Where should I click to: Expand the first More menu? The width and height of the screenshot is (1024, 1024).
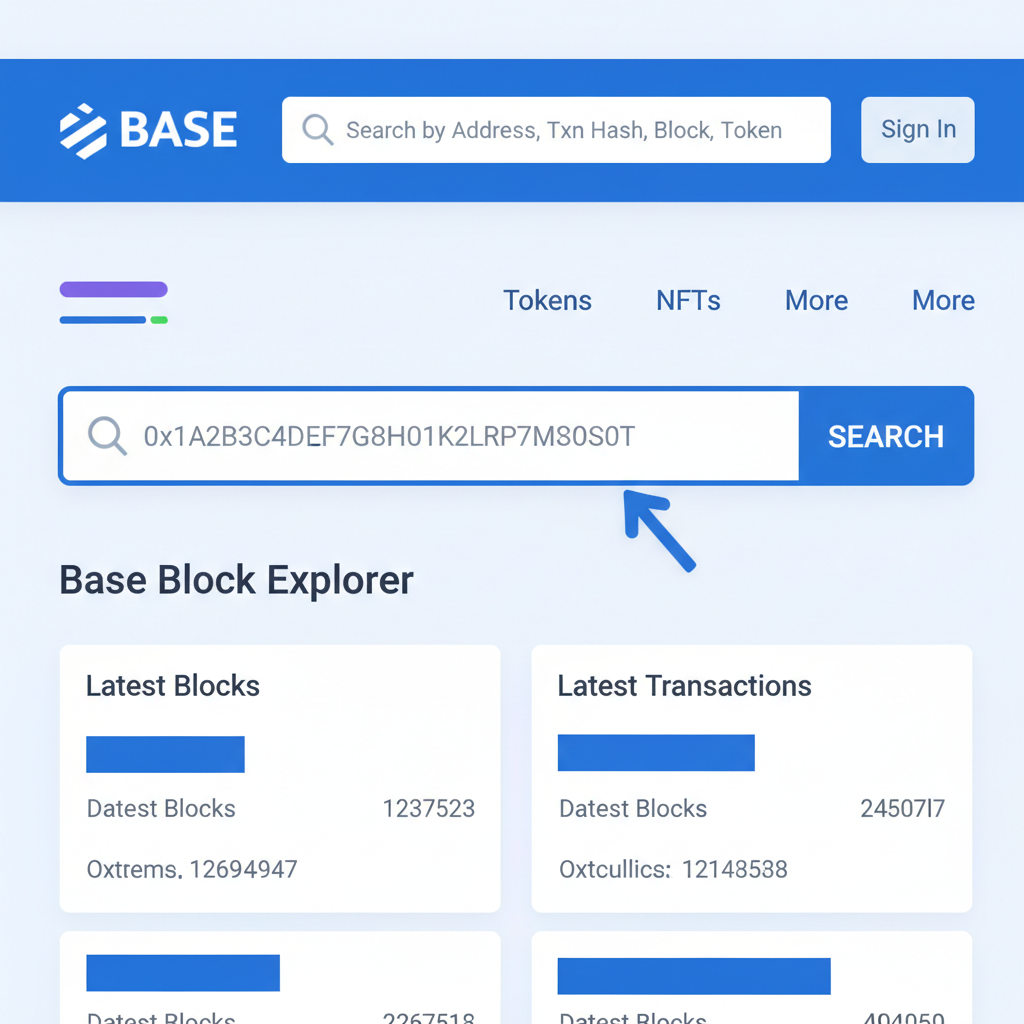[816, 300]
